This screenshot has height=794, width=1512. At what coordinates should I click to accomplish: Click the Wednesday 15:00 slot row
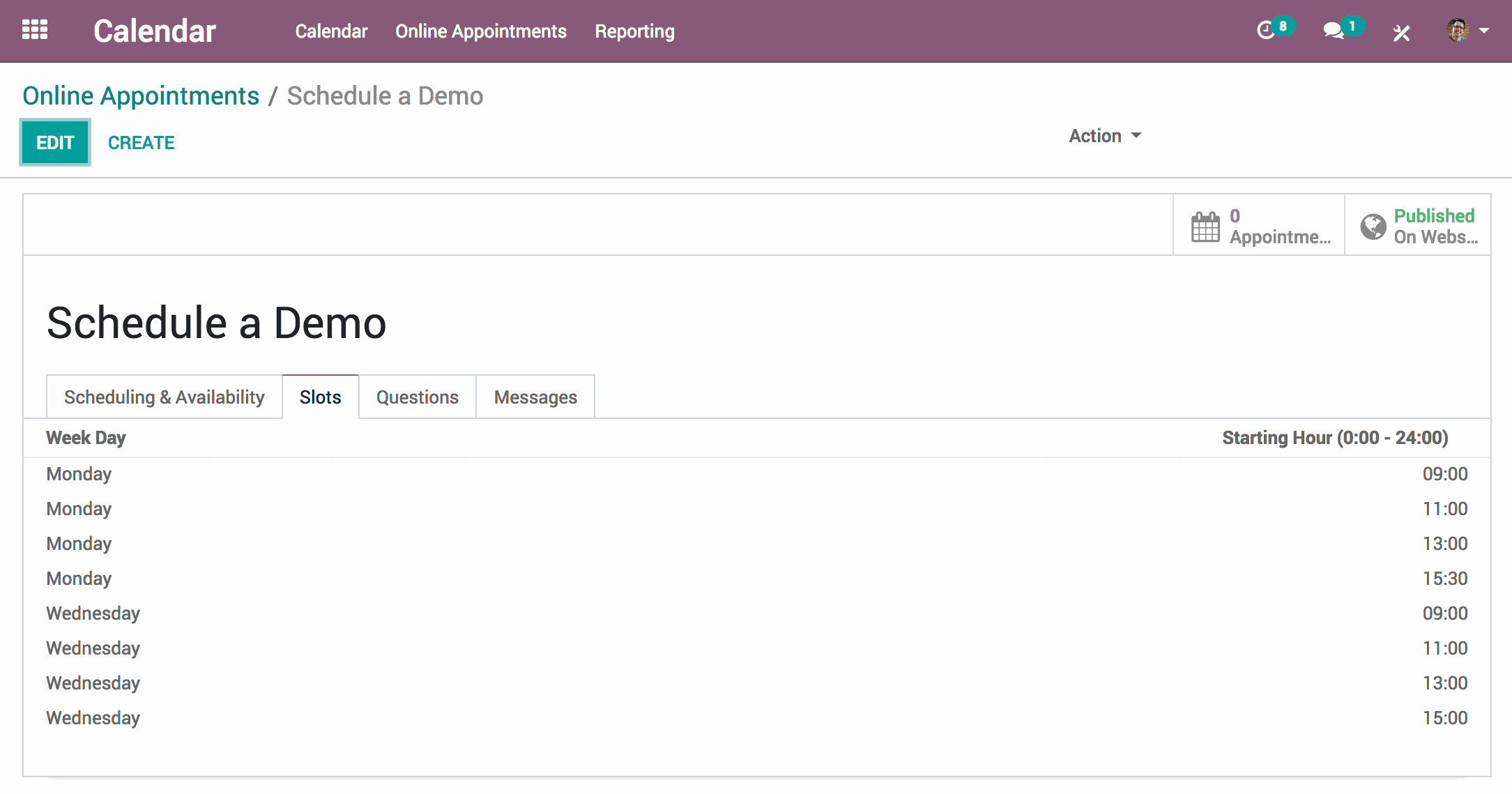(757, 717)
